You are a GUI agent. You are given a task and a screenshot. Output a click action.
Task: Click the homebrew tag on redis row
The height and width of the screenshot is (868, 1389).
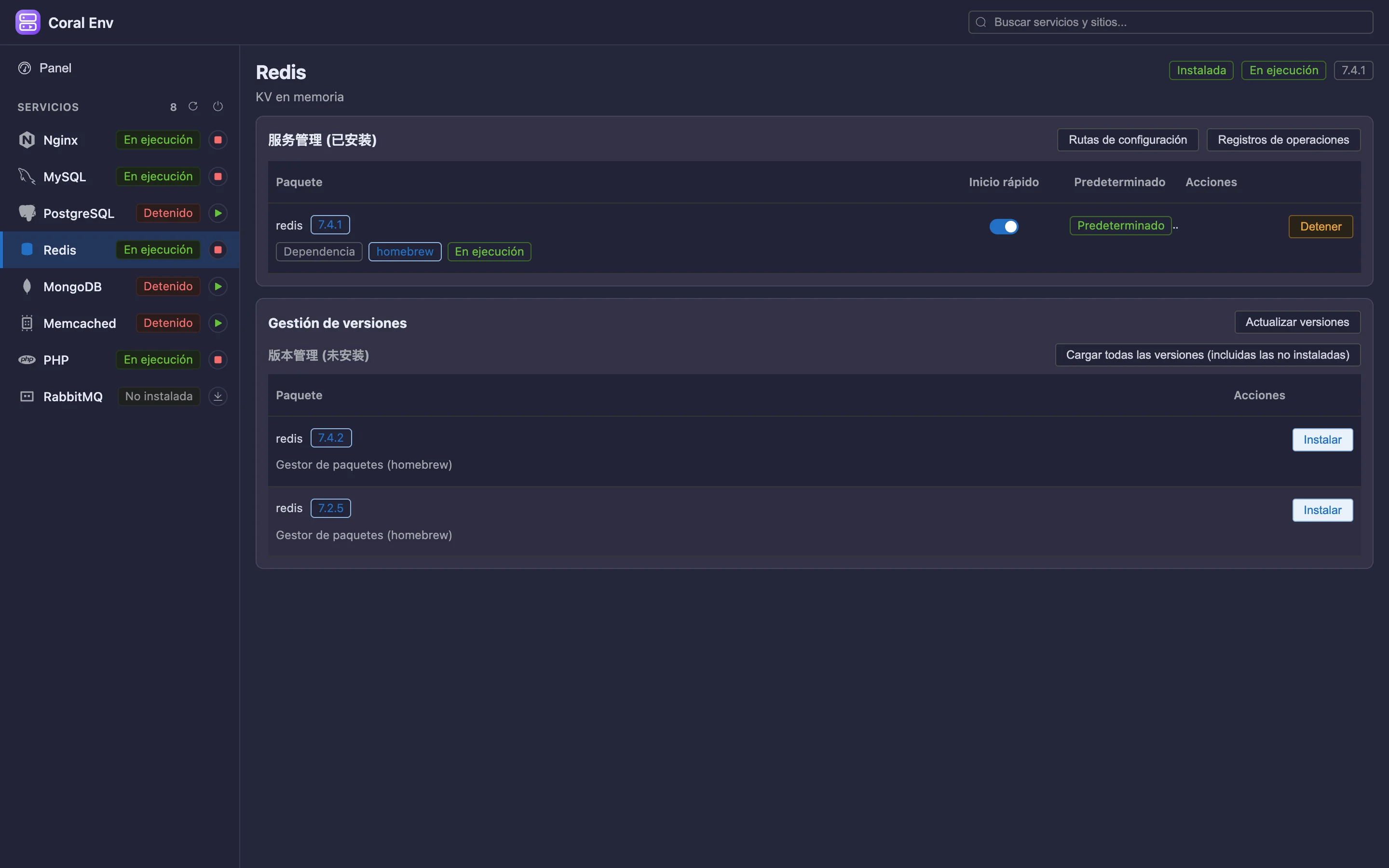(405, 251)
